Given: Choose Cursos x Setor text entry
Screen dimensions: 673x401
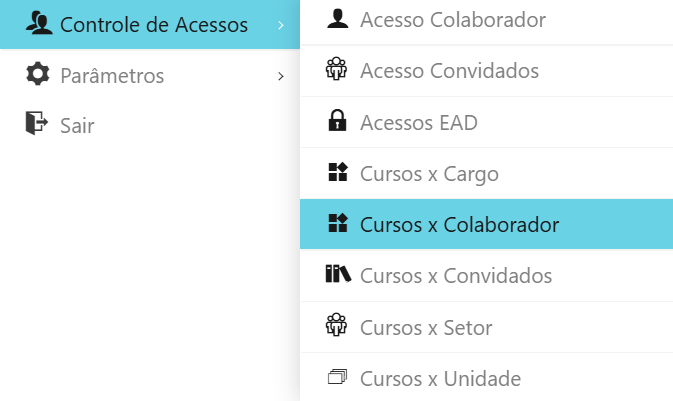Looking at the screenshot, I should pos(426,328).
